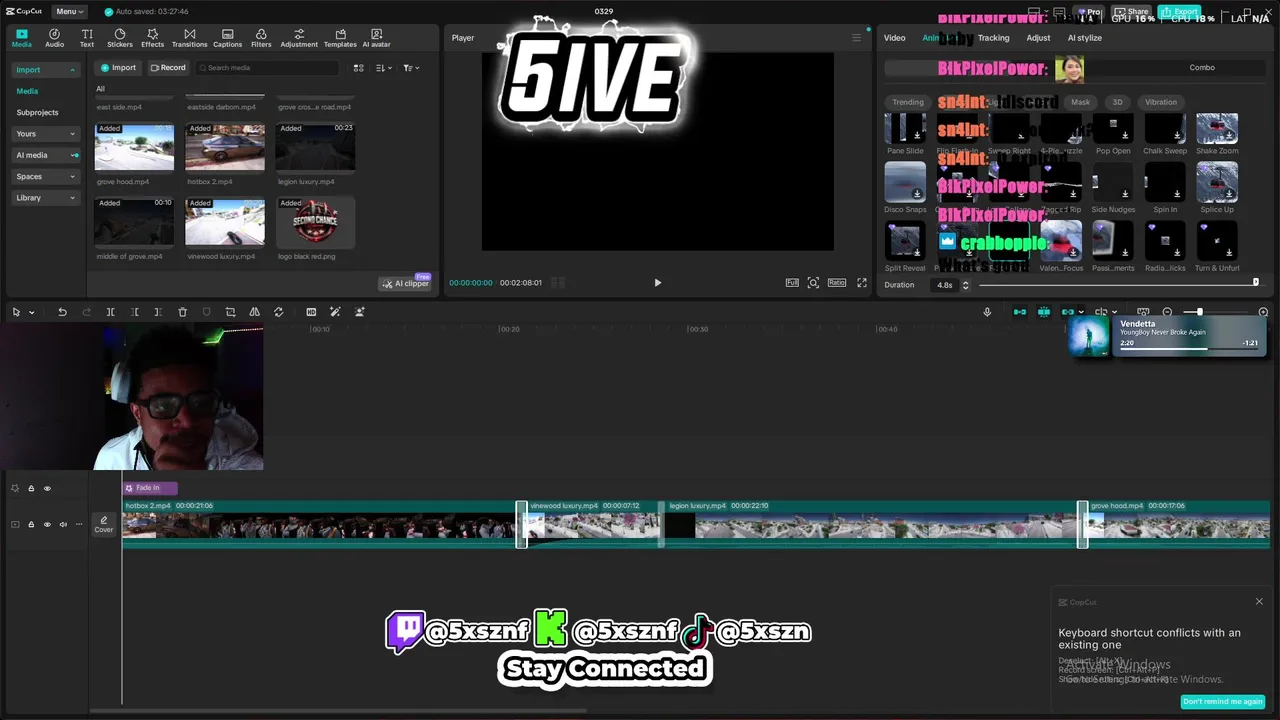Select the Combo animation tab
The image size is (1280, 720).
(x=1202, y=68)
